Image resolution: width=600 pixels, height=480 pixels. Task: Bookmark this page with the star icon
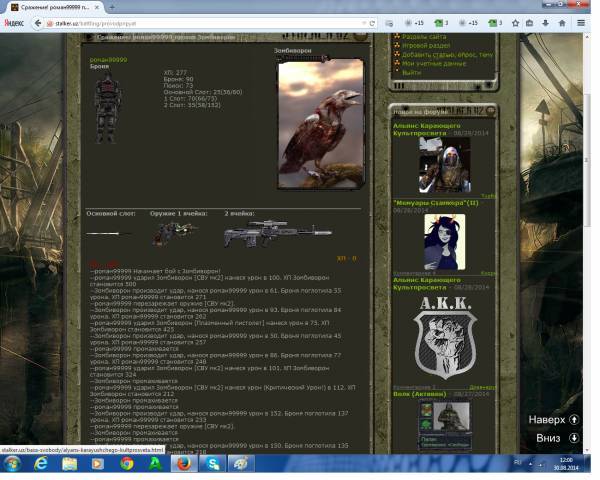(x=515, y=23)
